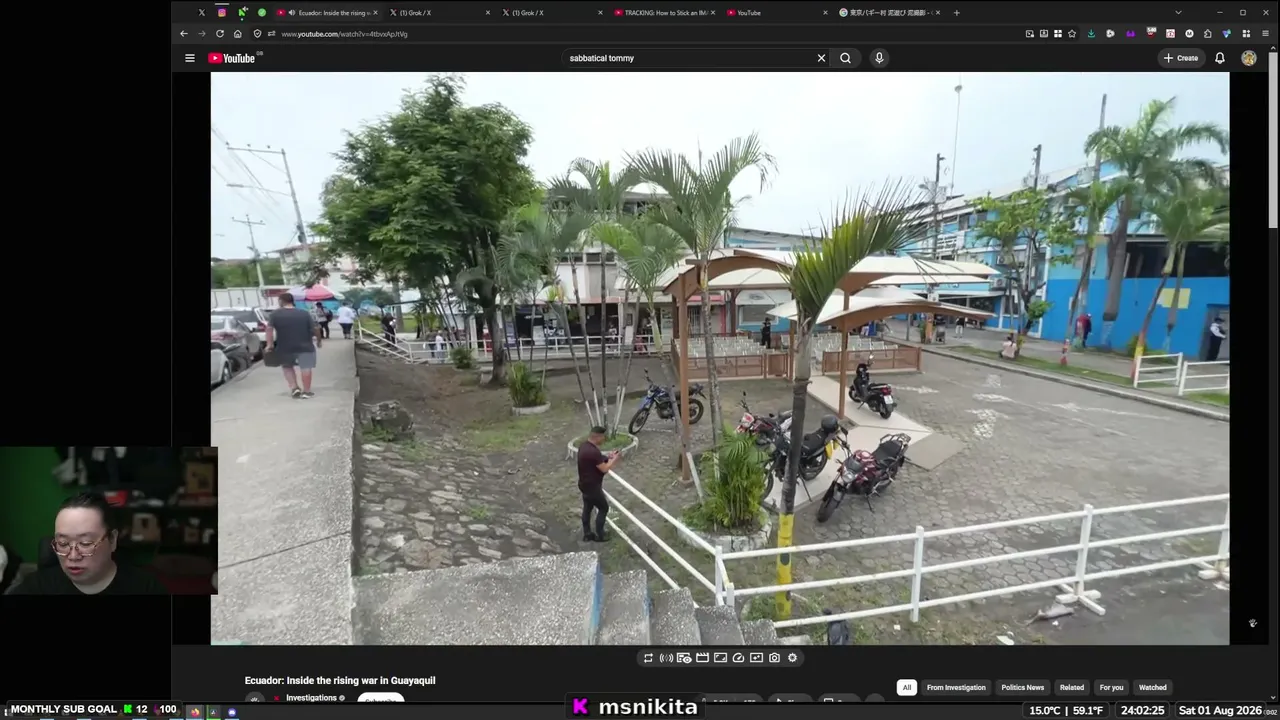
Task: Open the YouTube hamburger guide menu
Action: (189, 58)
